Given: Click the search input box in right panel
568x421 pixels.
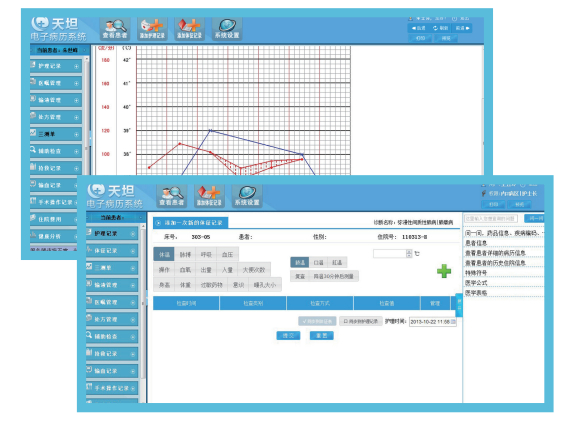Looking at the screenshot, I should (x=491, y=218).
